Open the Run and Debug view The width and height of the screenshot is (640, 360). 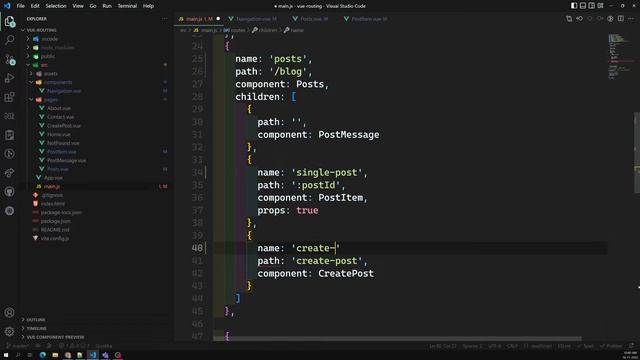[x=9, y=78]
